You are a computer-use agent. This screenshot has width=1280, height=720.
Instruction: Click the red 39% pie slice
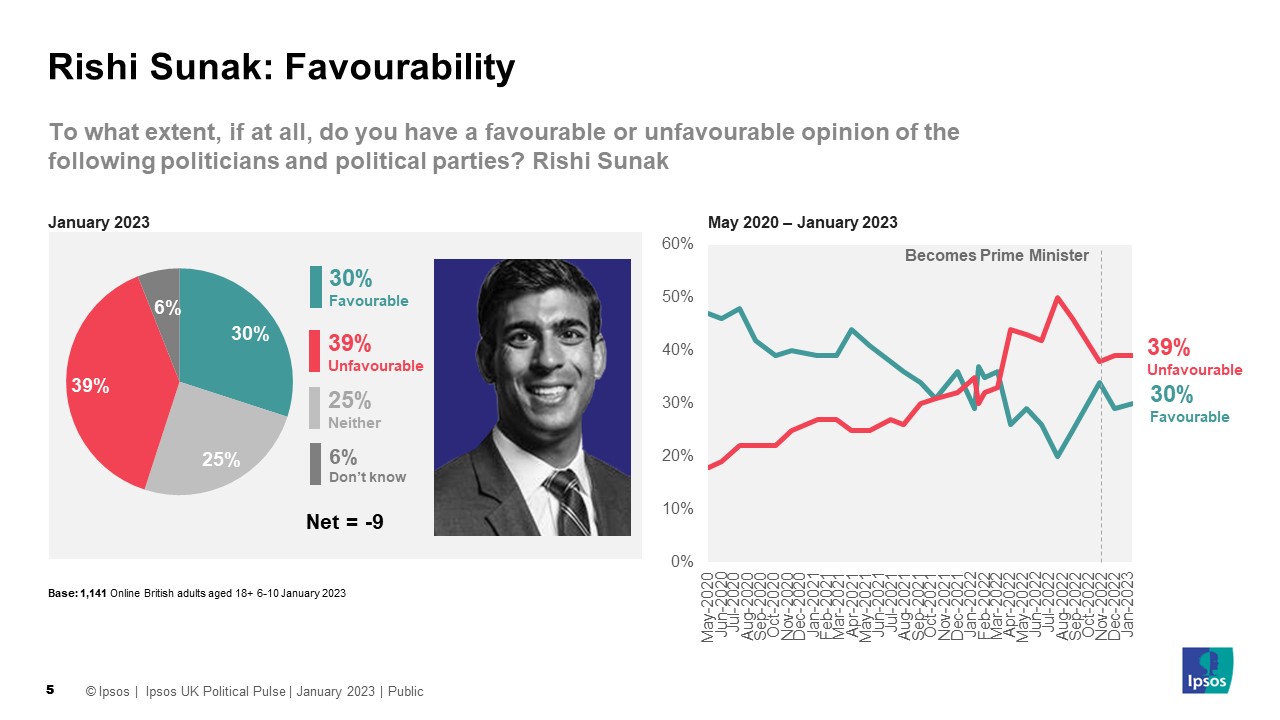click(105, 380)
